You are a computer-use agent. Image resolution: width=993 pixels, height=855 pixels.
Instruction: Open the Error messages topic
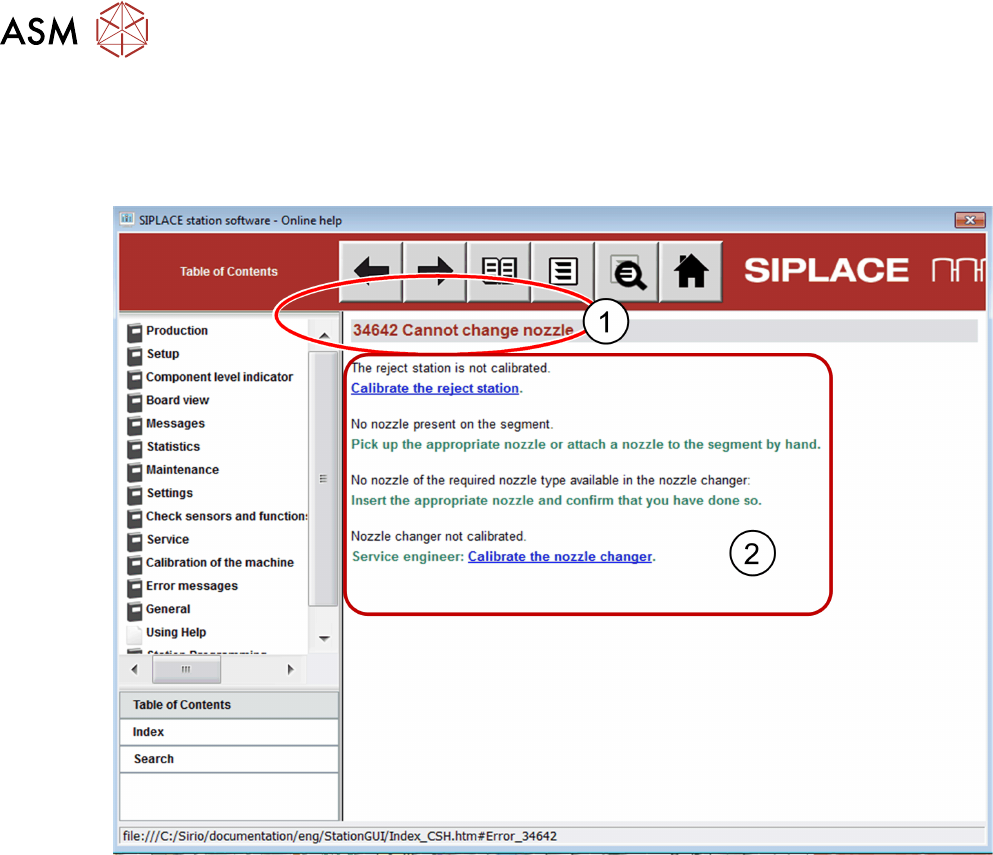tap(192, 586)
